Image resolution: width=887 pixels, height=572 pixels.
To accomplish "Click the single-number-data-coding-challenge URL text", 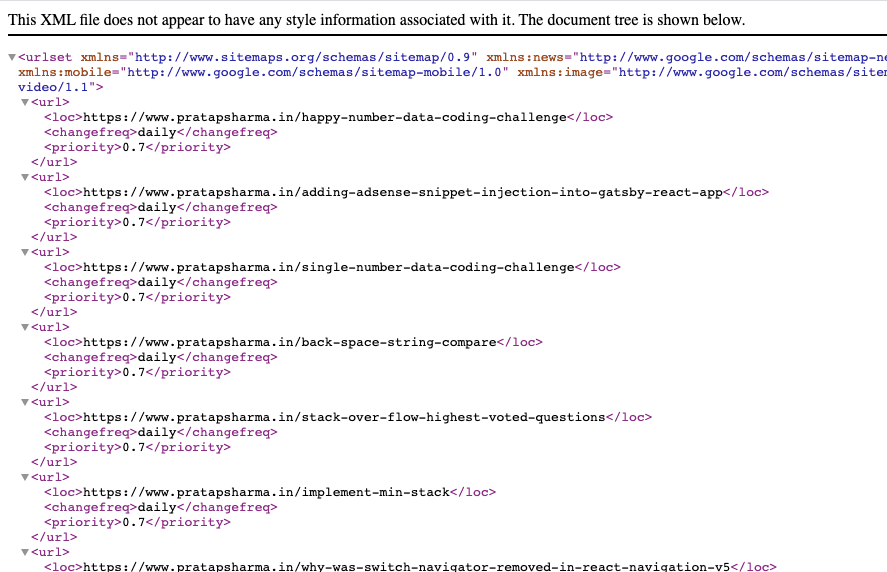I will [329, 267].
